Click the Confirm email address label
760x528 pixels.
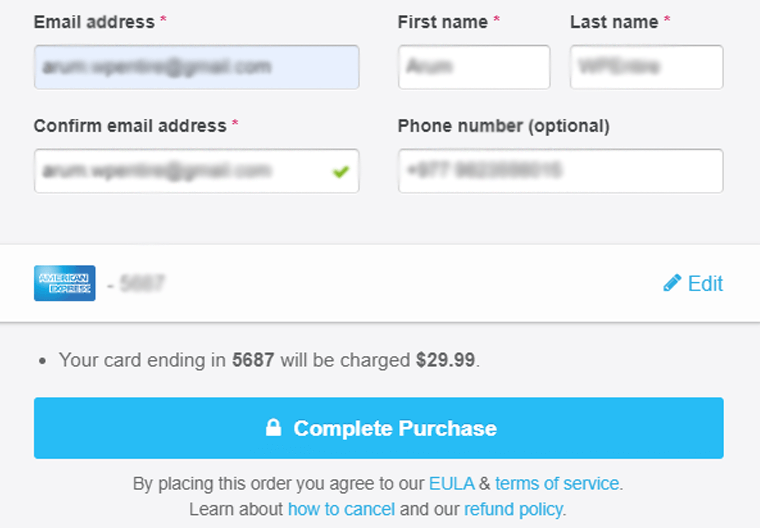[130, 125]
